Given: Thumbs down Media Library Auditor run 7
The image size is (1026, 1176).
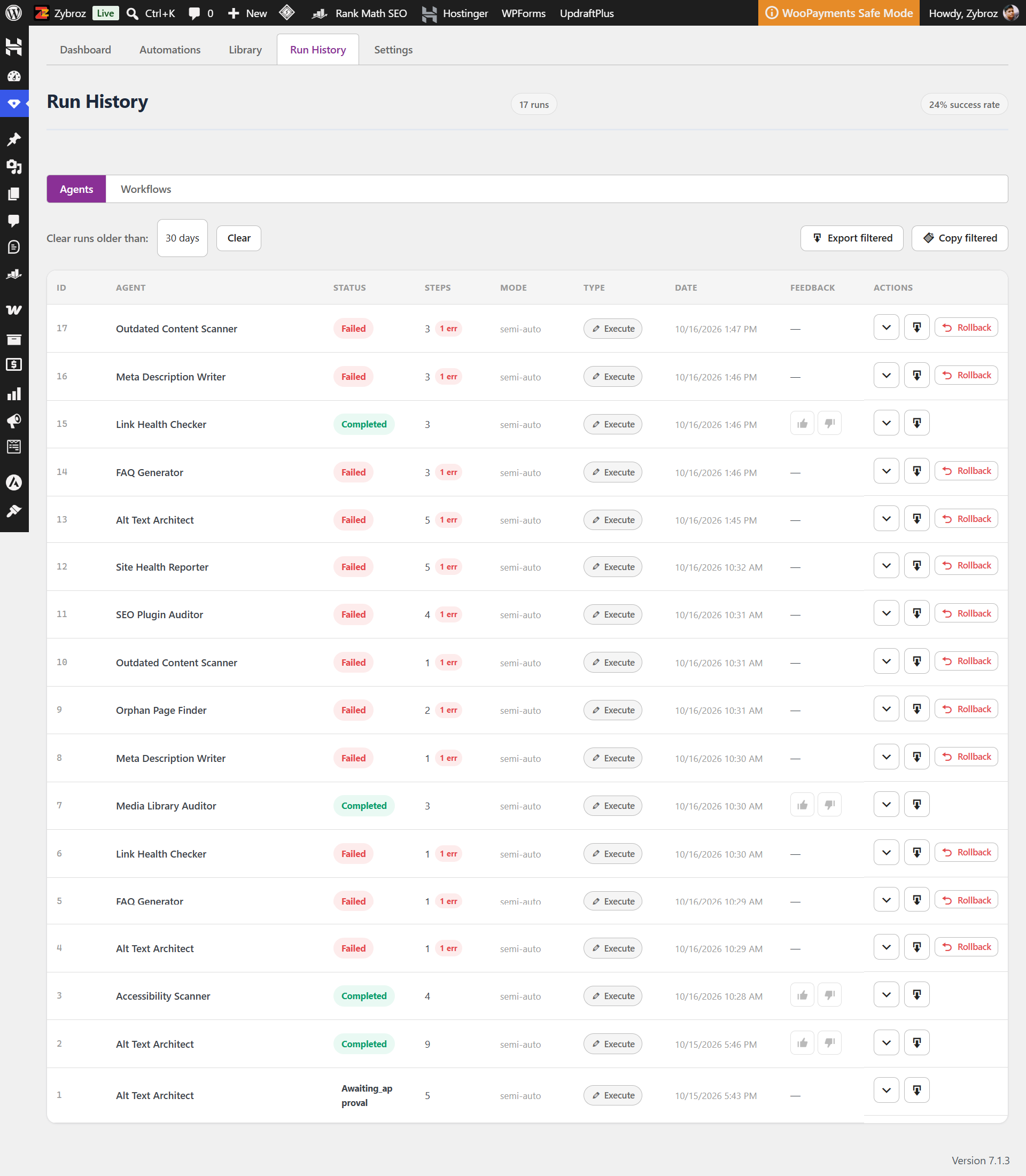Looking at the screenshot, I should (829, 805).
